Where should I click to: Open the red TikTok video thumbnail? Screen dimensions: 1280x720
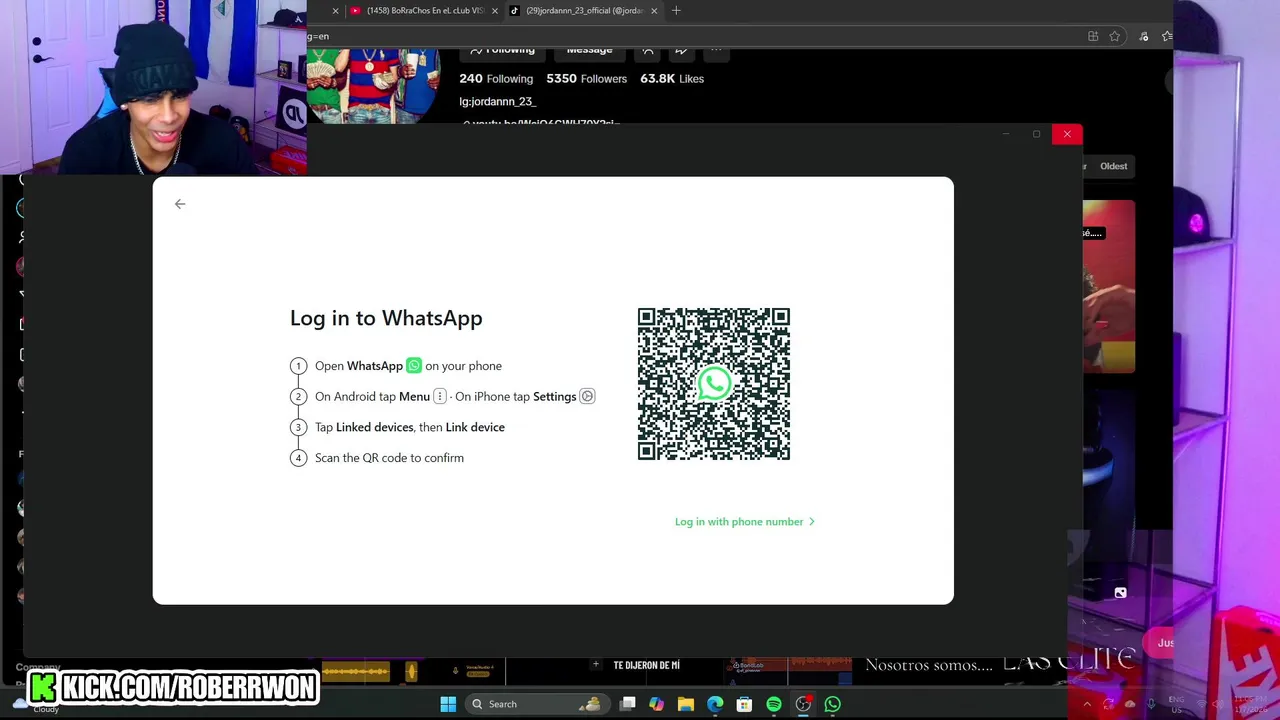pos(1109,287)
